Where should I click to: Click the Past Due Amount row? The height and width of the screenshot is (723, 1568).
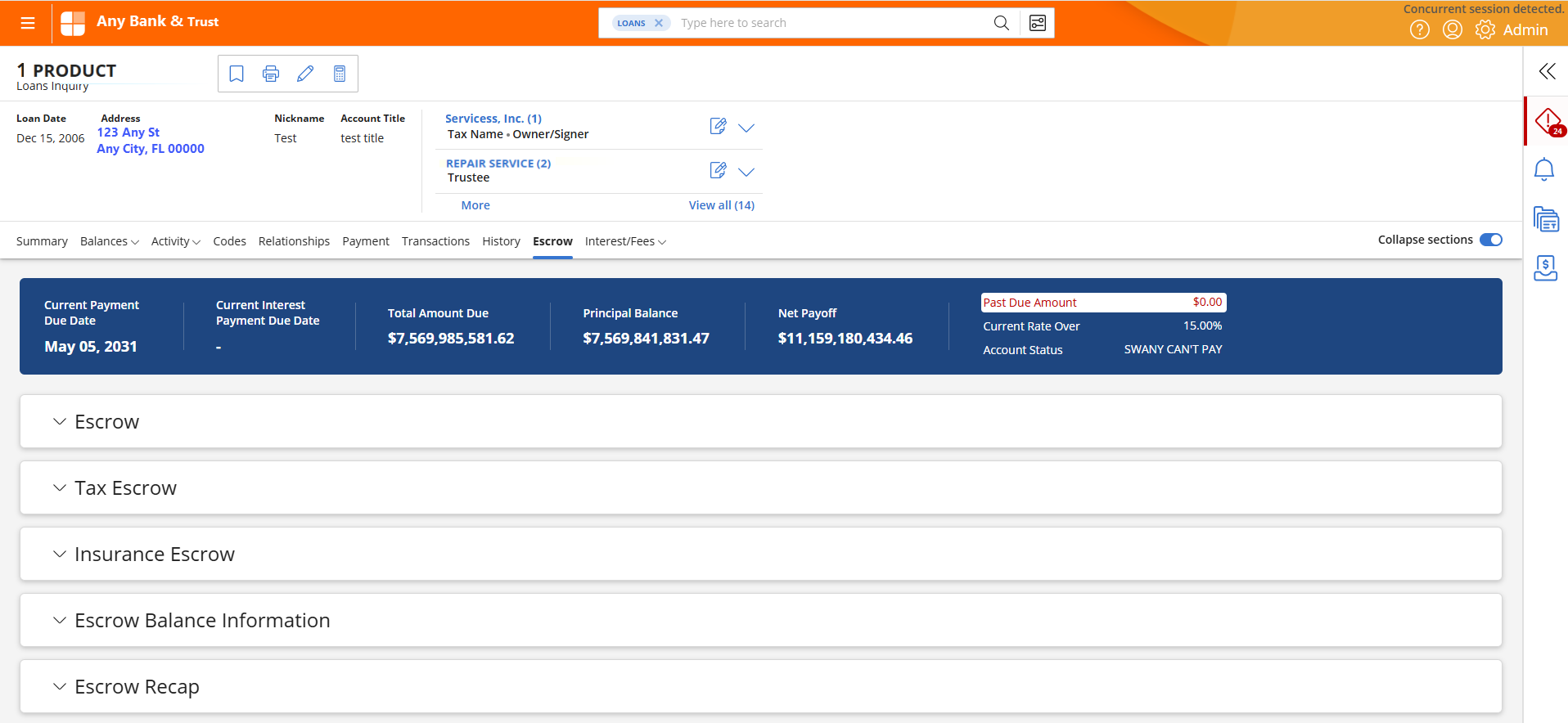coord(1103,303)
